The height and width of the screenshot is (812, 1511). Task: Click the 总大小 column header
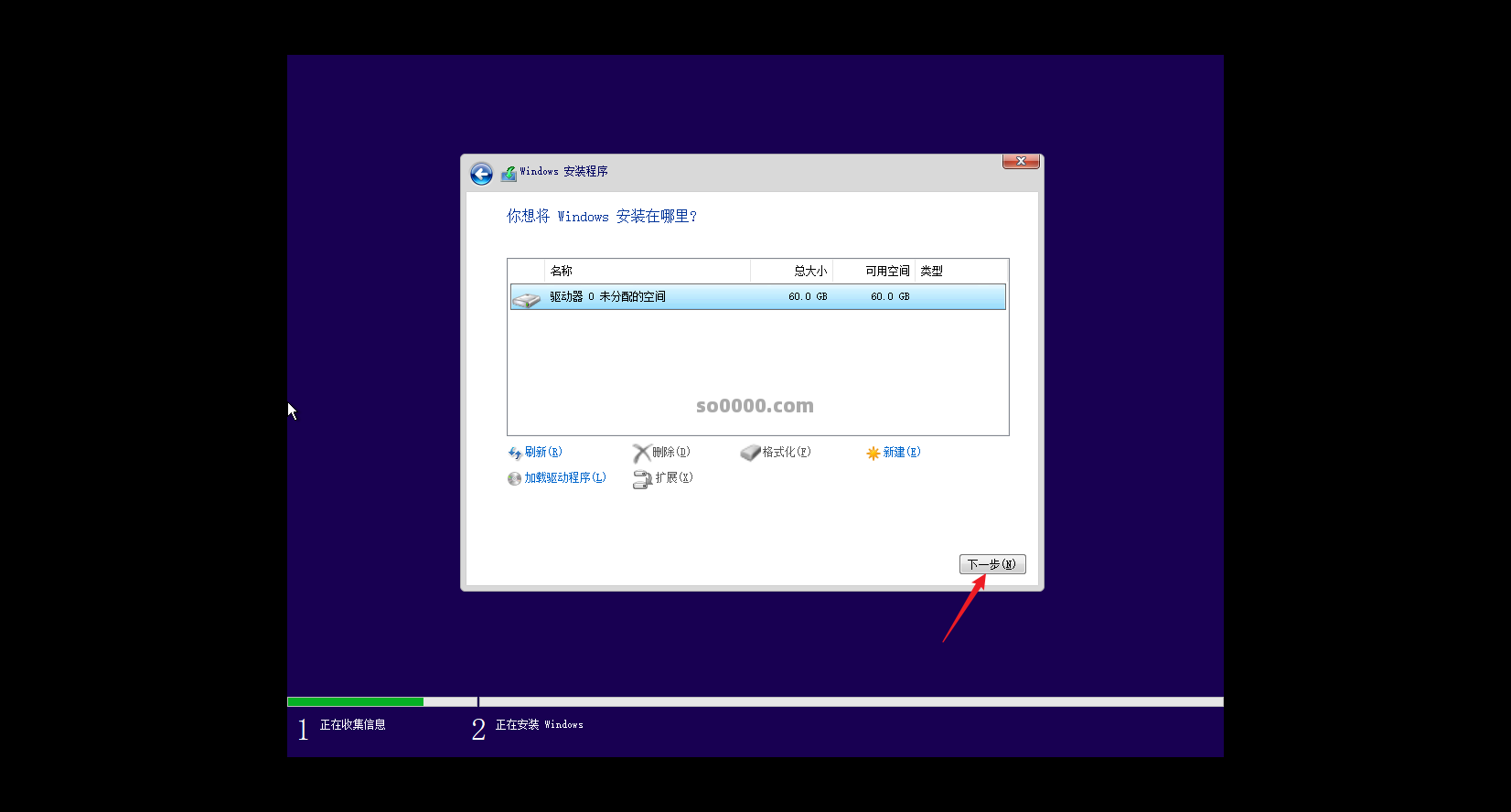(x=809, y=272)
